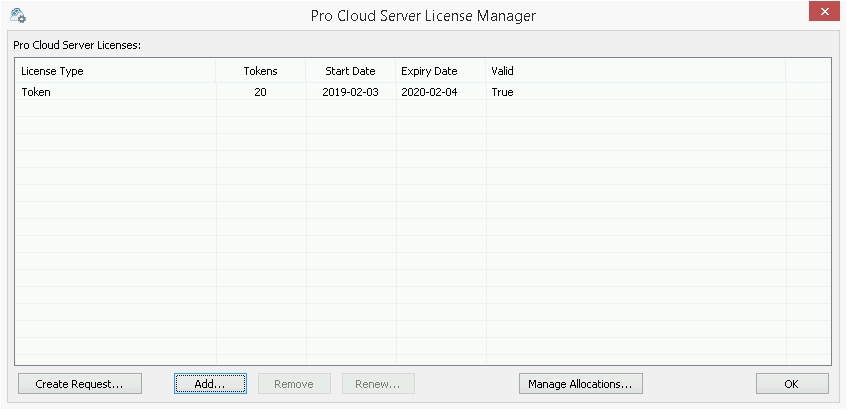847x410 pixels.
Task: Click the Pro Cloud Server Licenses label
Action: [x=76, y=46]
